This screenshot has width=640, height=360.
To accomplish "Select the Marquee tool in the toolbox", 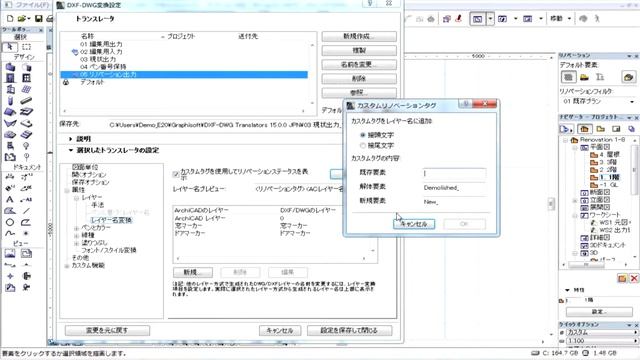I will (x=27, y=47).
